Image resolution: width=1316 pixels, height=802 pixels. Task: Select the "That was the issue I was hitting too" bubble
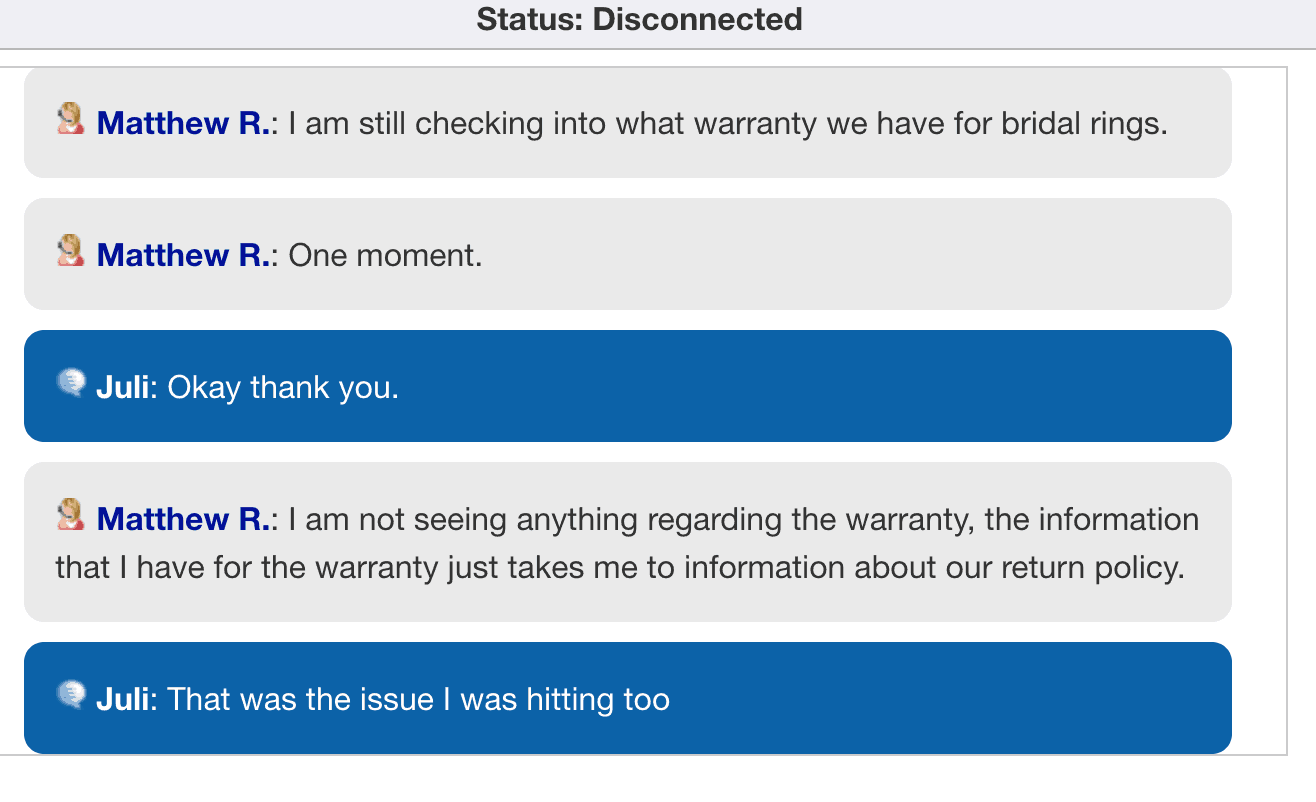click(628, 697)
